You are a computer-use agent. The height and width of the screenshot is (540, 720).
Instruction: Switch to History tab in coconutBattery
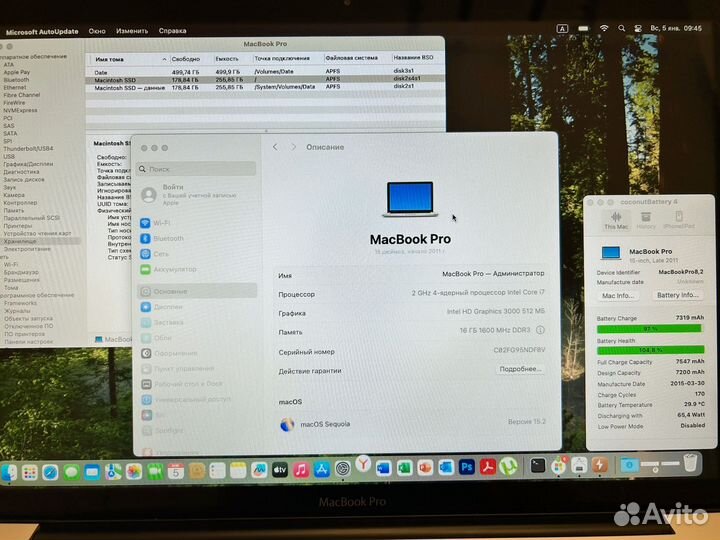pyautogui.click(x=646, y=220)
